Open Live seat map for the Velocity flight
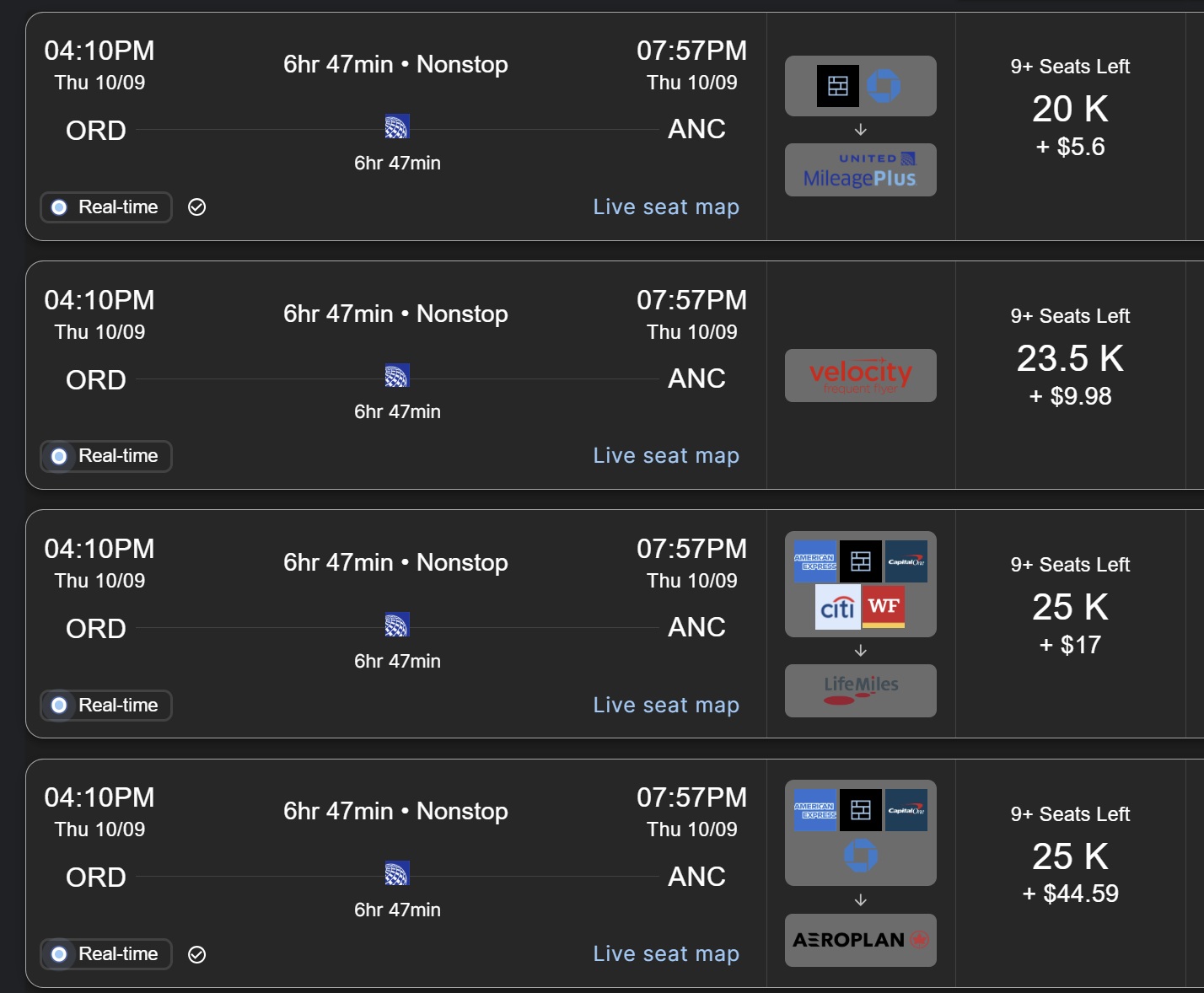Screen dimensions: 1204x993 coord(665,456)
